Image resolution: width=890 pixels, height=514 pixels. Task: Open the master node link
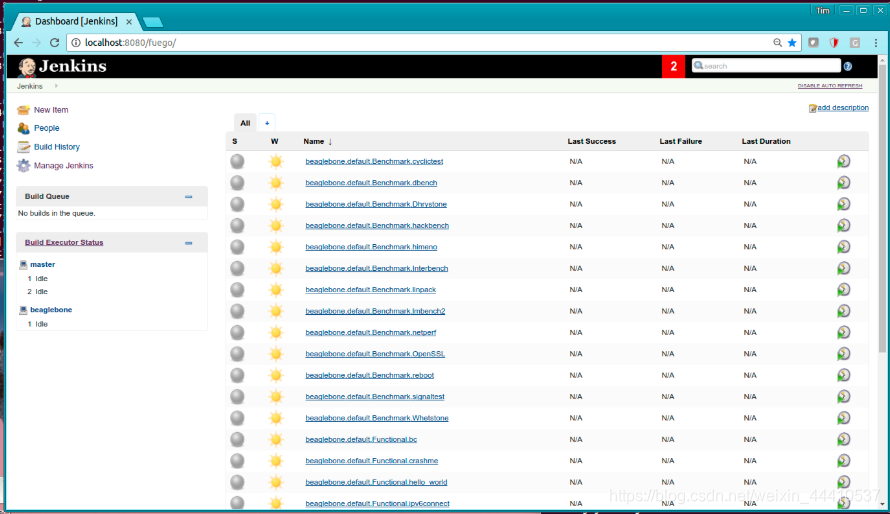pos(43,264)
